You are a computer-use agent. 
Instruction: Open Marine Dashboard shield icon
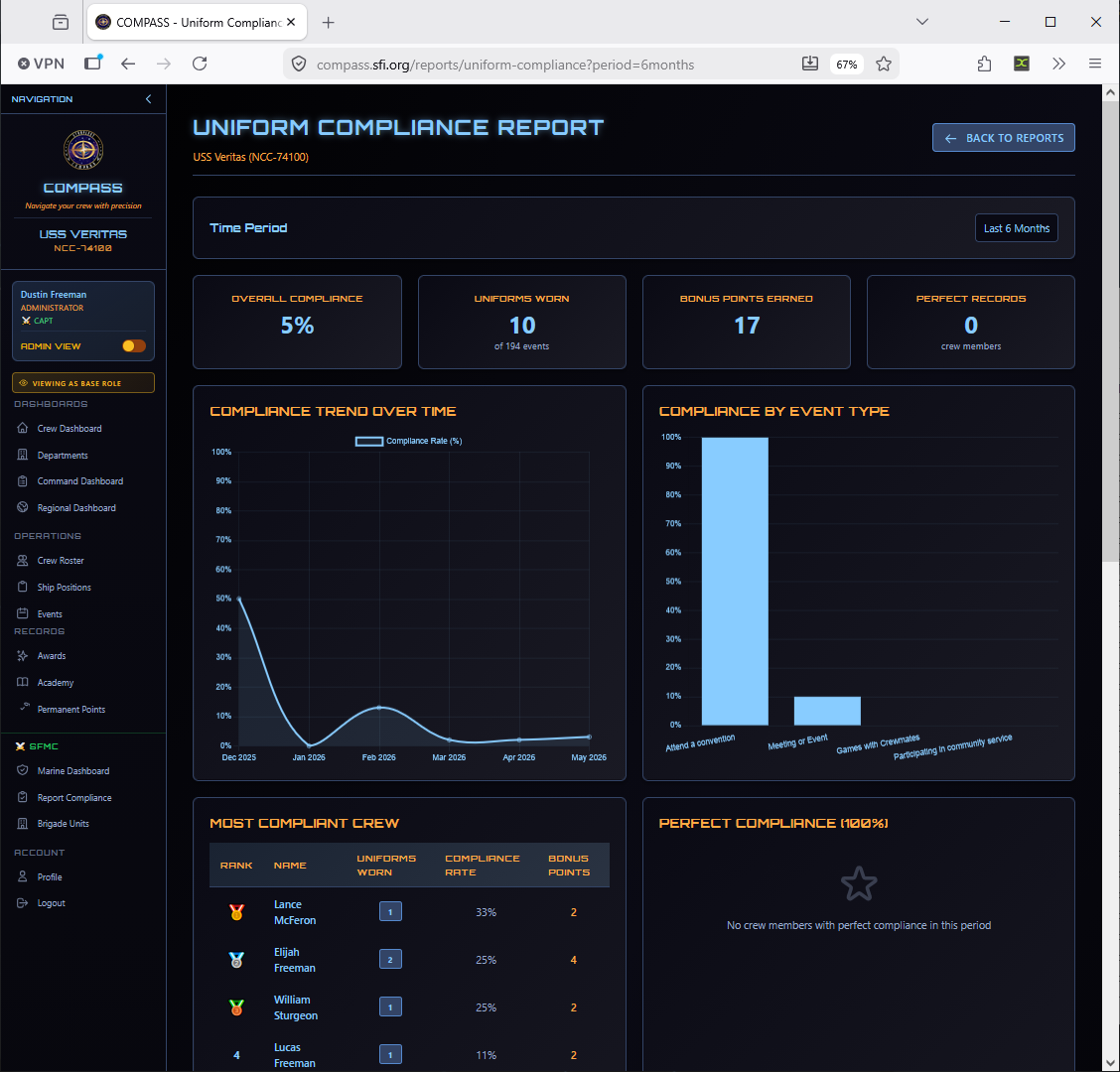click(x=23, y=770)
